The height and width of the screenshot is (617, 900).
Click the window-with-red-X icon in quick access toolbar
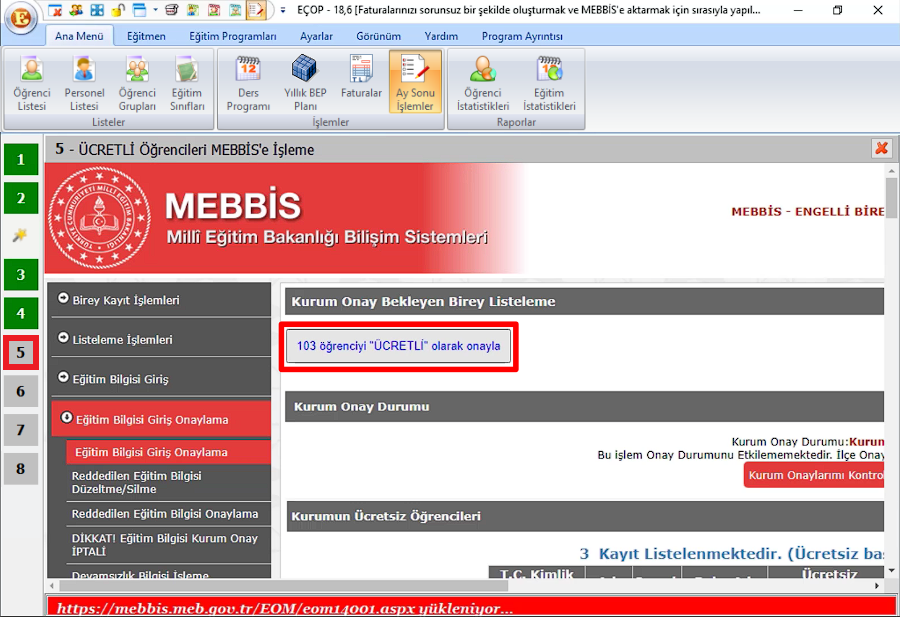point(55,10)
